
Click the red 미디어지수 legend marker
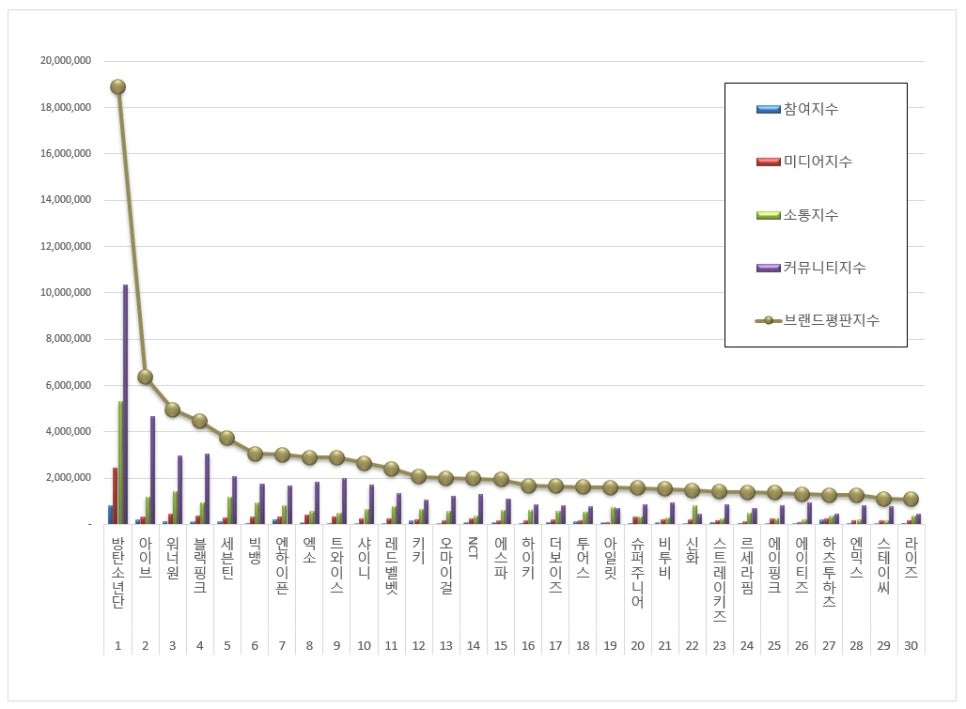click(x=767, y=162)
